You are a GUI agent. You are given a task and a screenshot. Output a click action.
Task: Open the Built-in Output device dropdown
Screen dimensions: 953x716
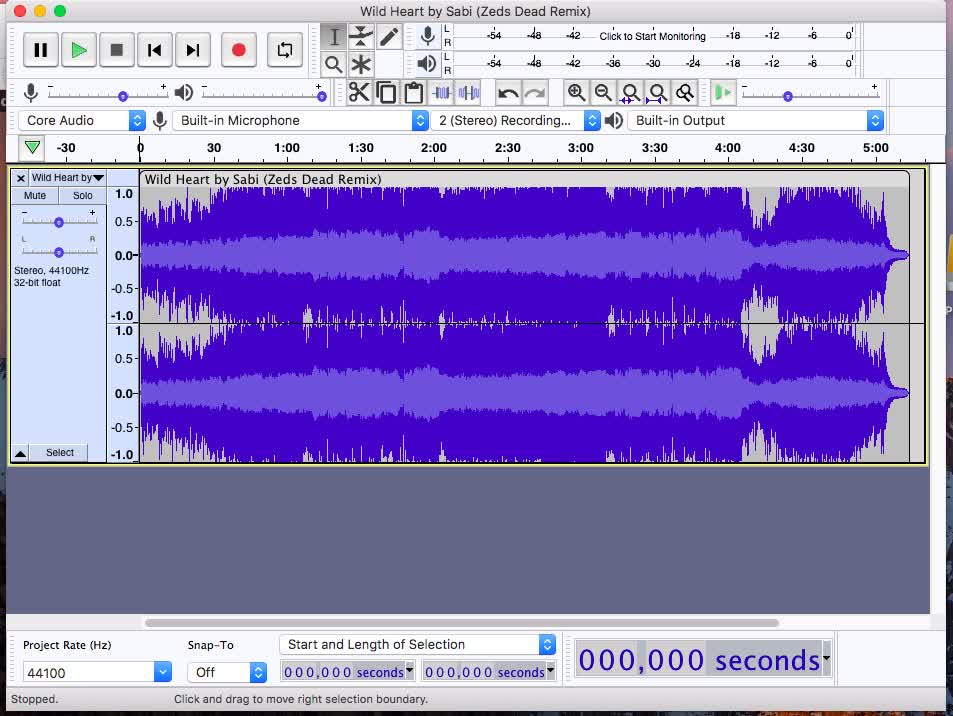pyautogui.click(x=755, y=120)
